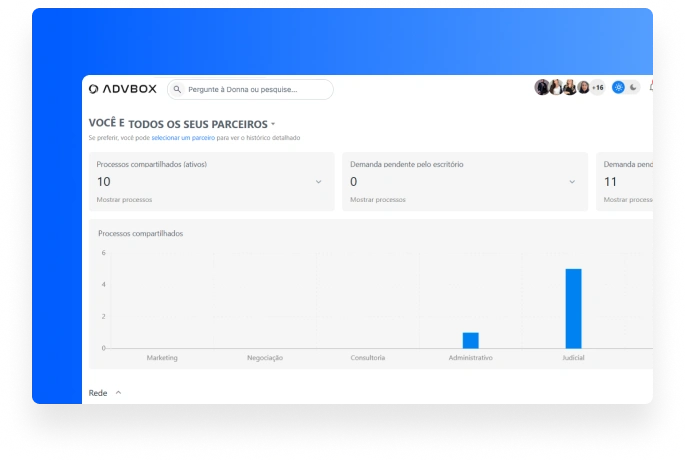Select the Judicial bar in the chart
Image resolution: width=685 pixels, height=460 pixels.
[573, 308]
